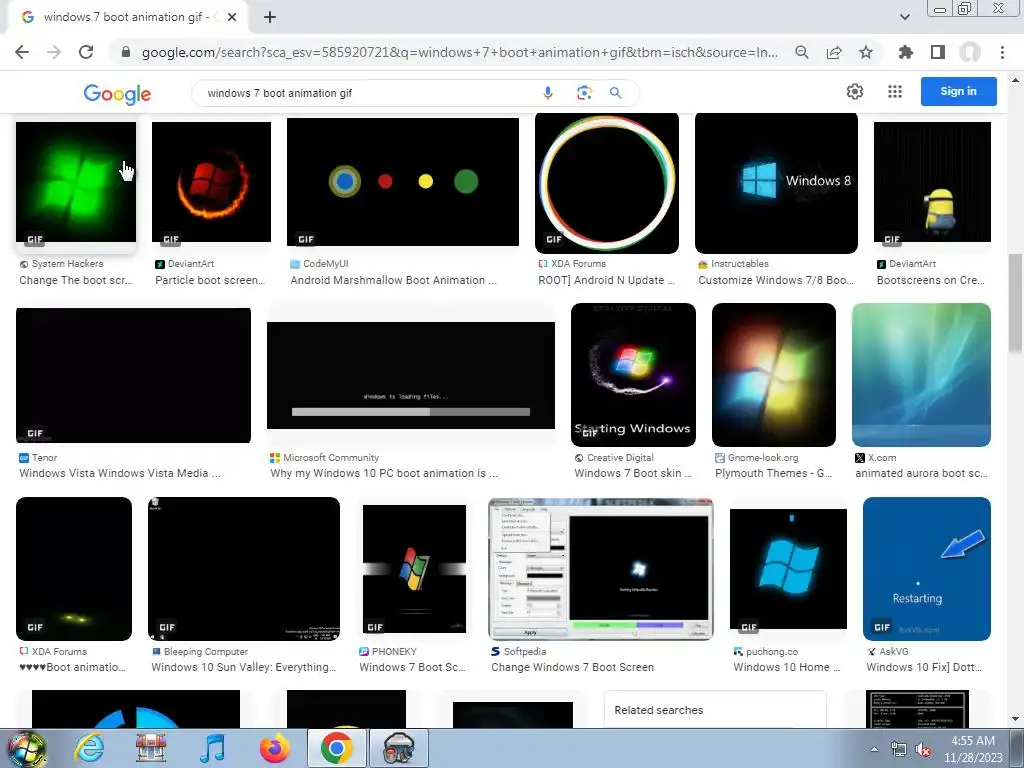Go to Google home via logo
The image size is (1024, 768).
(x=118, y=94)
